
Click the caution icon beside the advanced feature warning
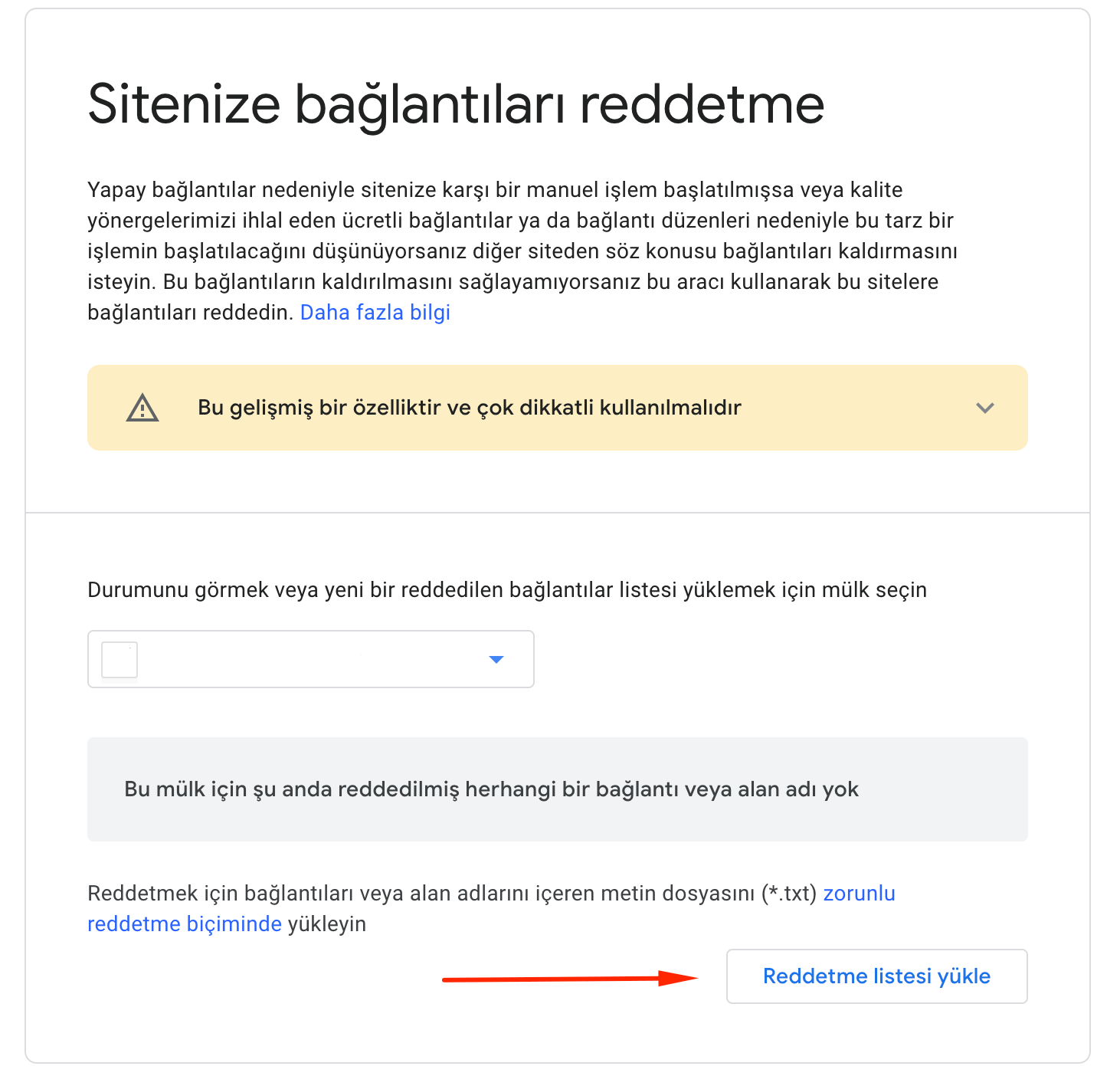(142, 408)
